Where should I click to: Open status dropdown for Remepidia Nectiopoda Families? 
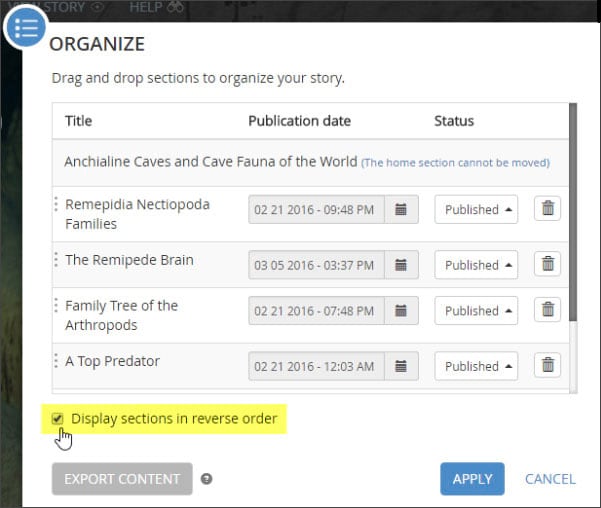(x=475, y=210)
